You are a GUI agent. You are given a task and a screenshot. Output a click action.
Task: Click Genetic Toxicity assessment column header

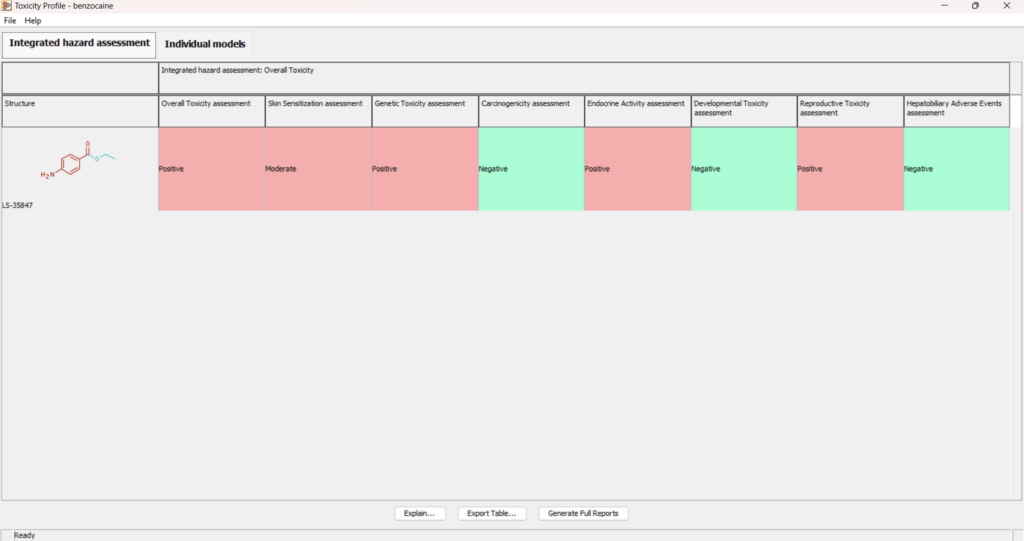coord(425,111)
